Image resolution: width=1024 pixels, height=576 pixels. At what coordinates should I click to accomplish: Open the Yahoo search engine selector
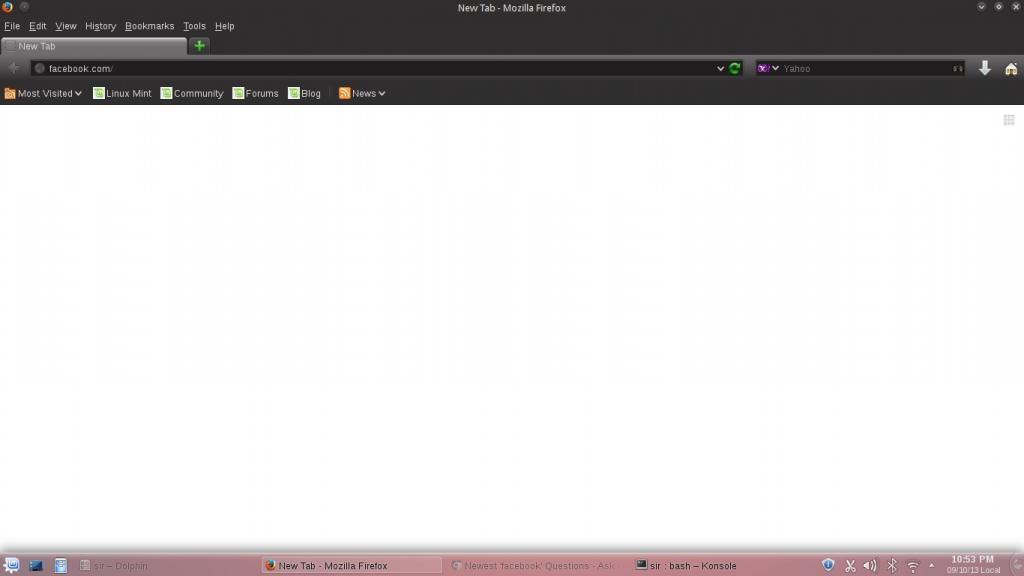(768, 69)
